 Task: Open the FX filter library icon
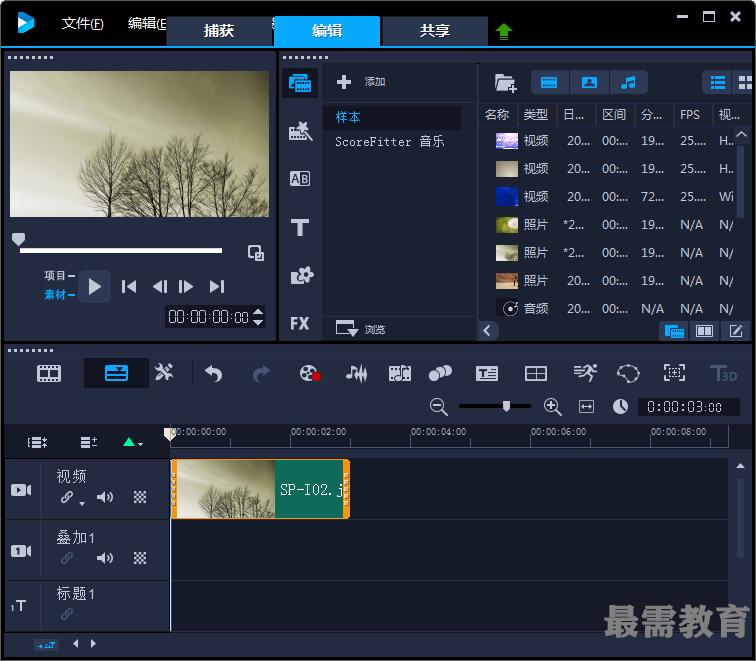(300, 324)
